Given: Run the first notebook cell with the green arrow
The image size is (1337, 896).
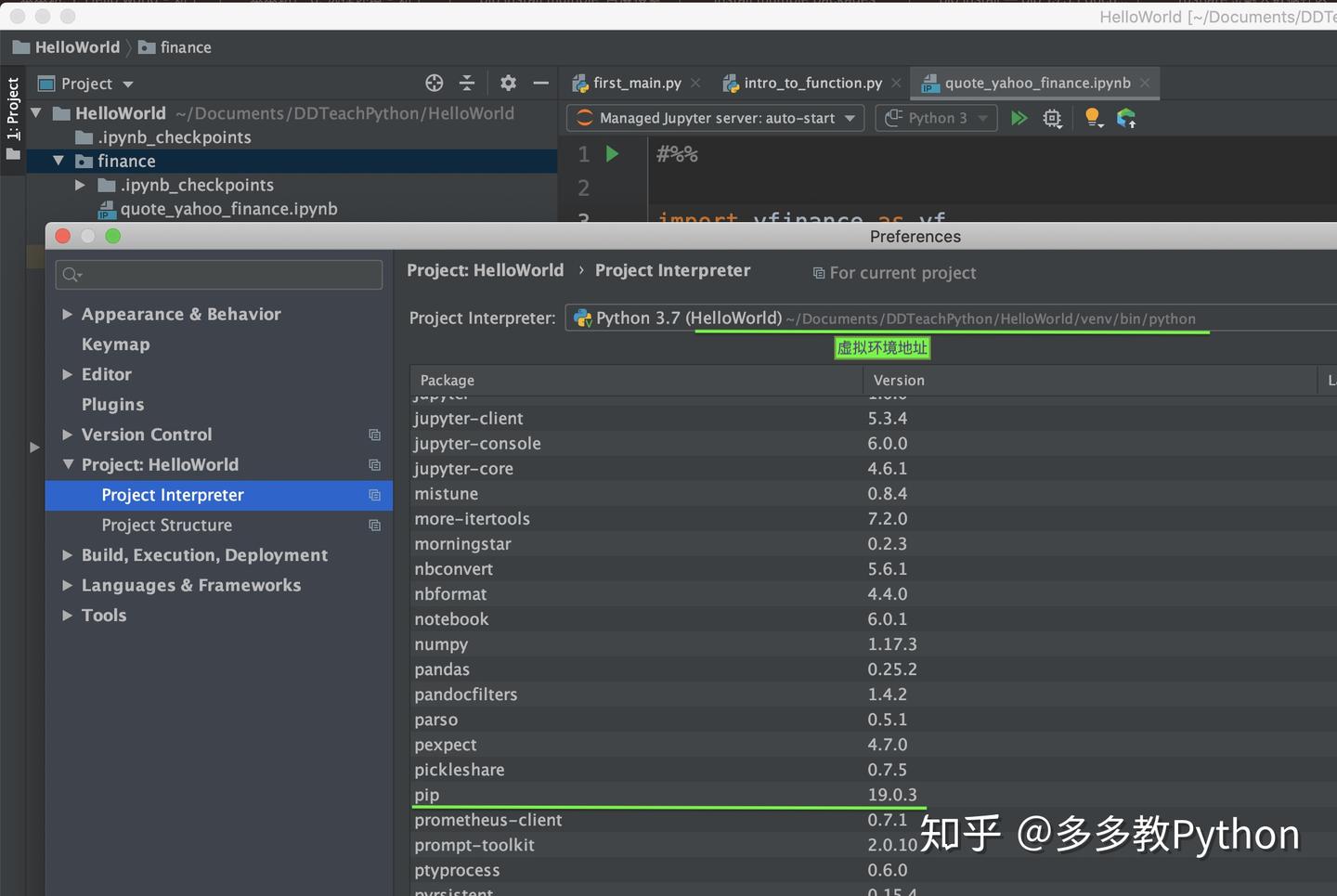Looking at the screenshot, I should tap(612, 153).
